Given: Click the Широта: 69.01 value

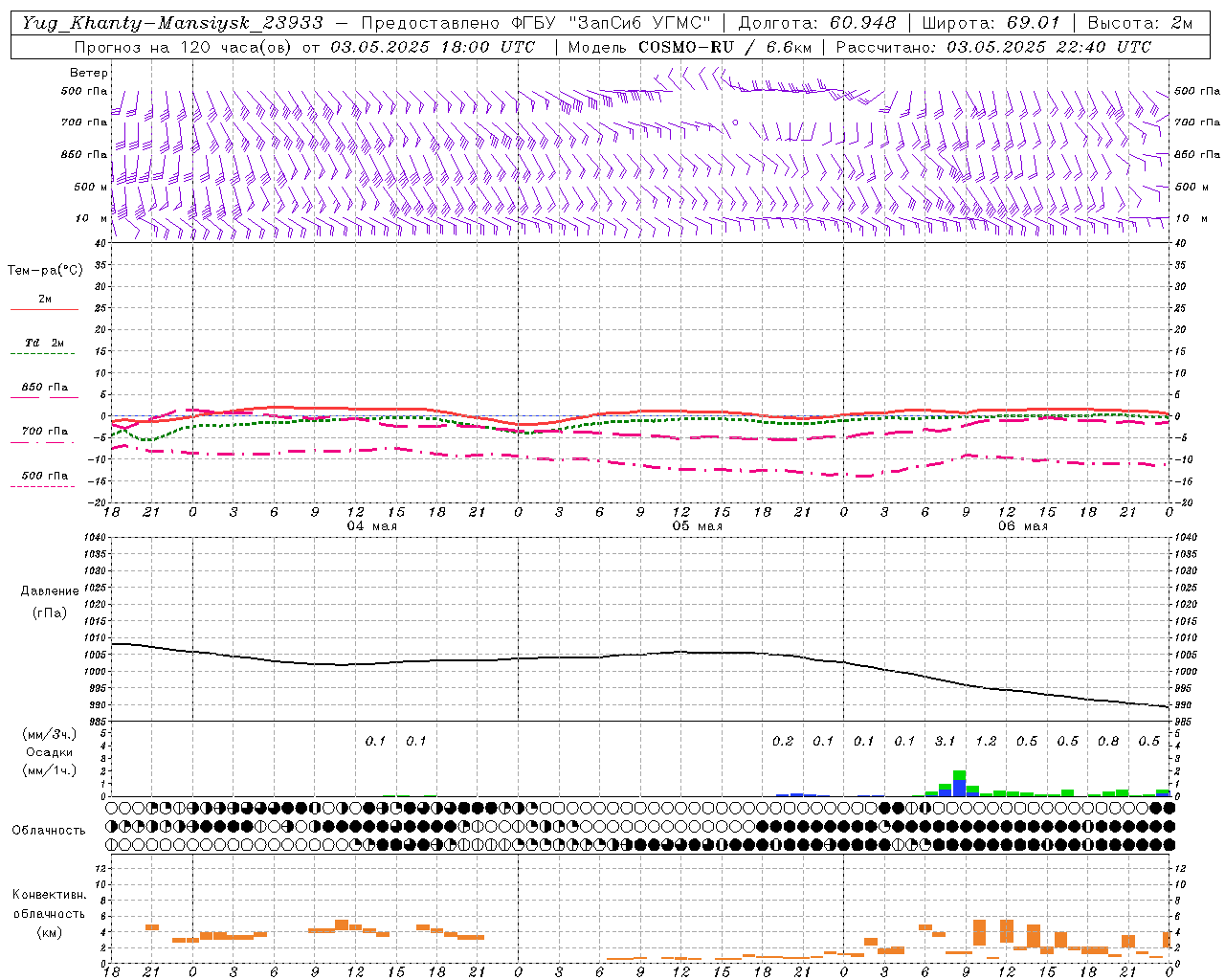Looking at the screenshot, I should (x=991, y=23).
